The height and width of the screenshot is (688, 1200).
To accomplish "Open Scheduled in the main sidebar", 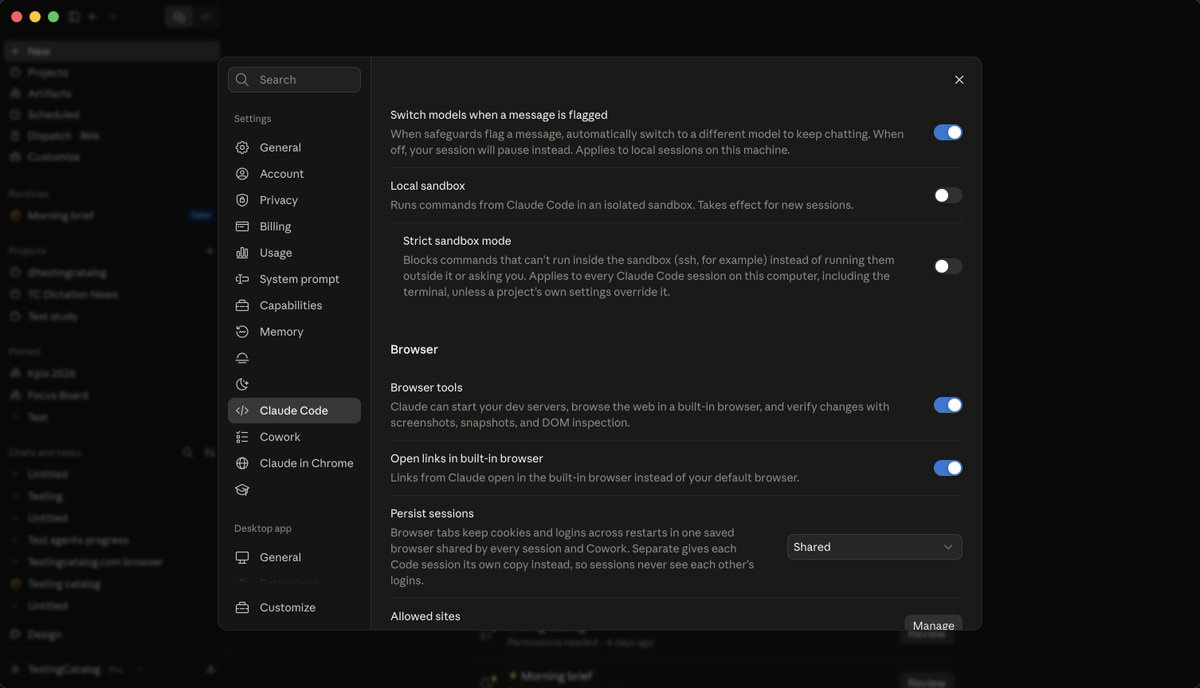I will pyautogui.click(x=112, y=115).
